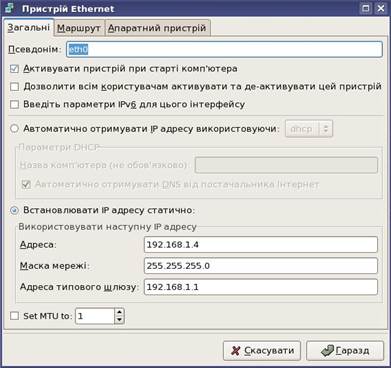Confirm with the Гаразд button

(x=345, y=351)
